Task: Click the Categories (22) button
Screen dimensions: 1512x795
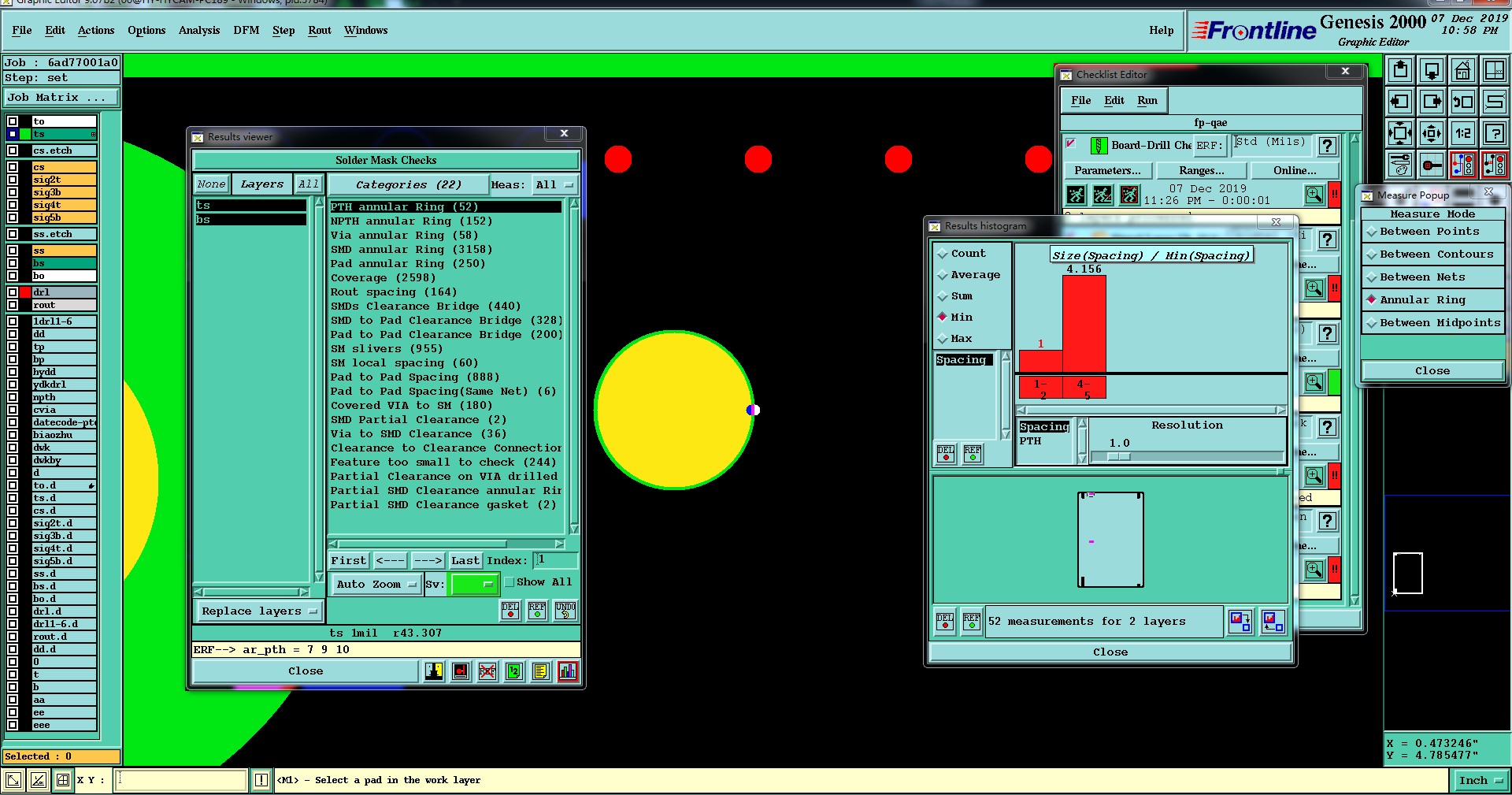Action: (409, 185)
